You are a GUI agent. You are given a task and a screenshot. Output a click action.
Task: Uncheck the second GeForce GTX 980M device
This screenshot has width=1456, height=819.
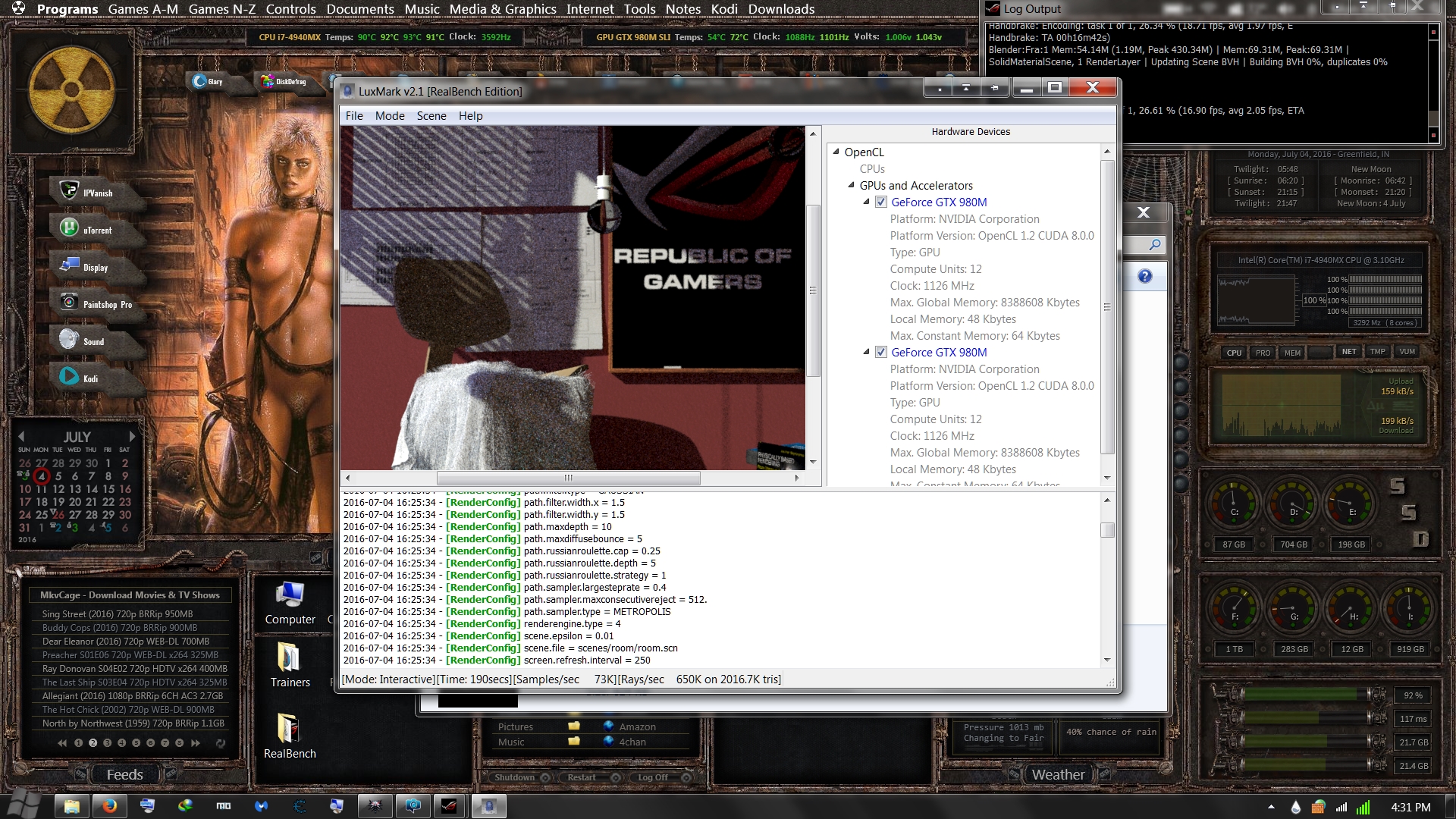[880, 352]
